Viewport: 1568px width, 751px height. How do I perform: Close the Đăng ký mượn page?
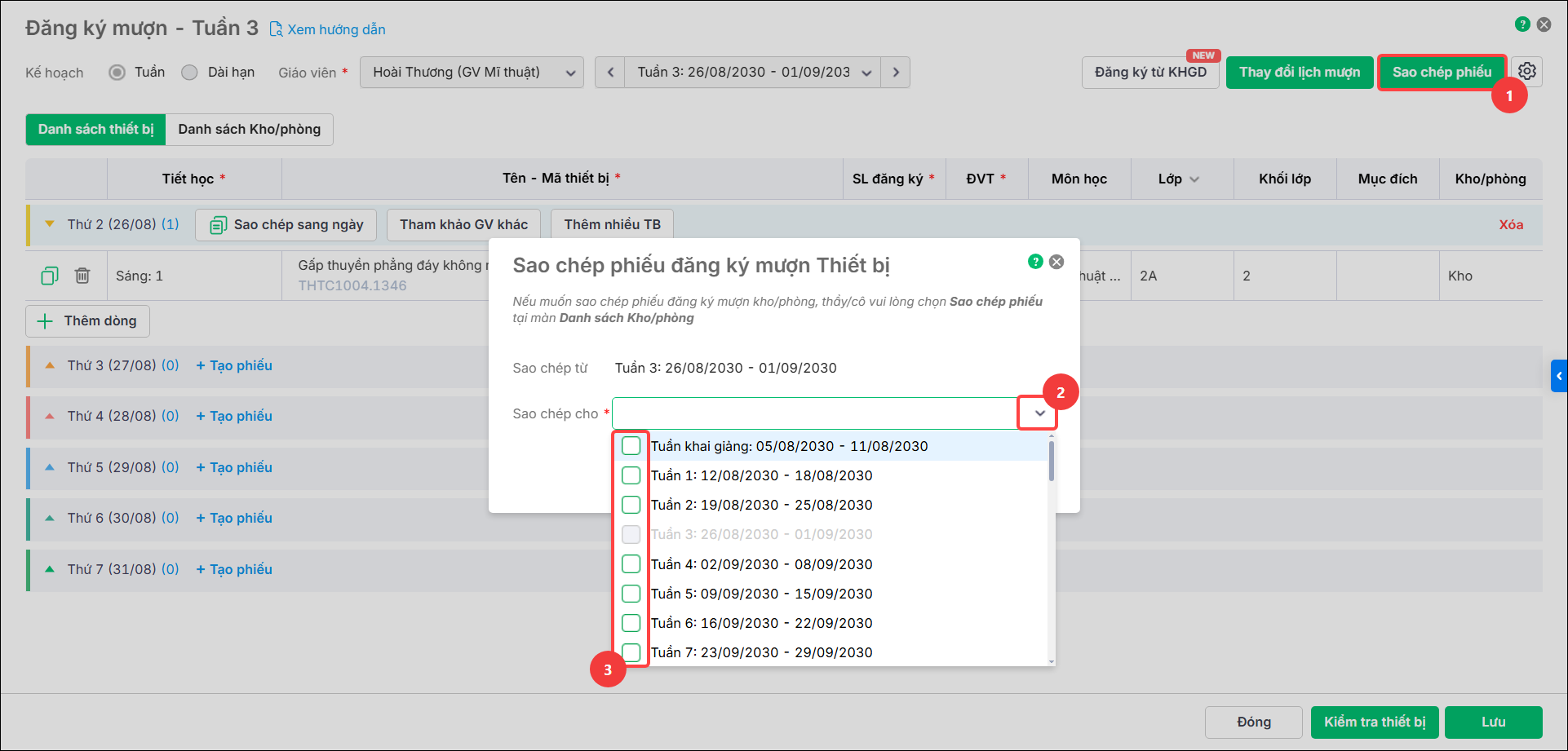click(x=1544, y=24)
